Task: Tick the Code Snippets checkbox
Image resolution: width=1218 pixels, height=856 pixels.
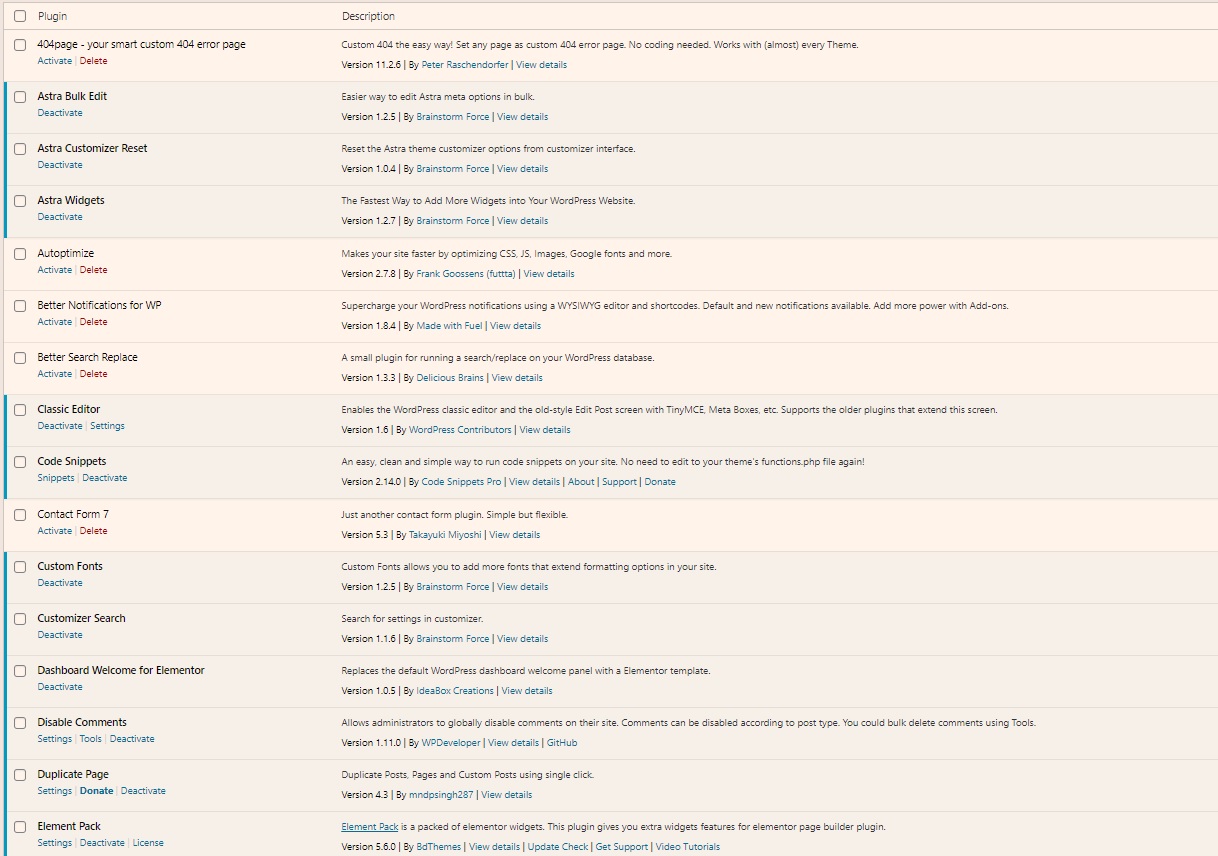Action: click(20, 462)
